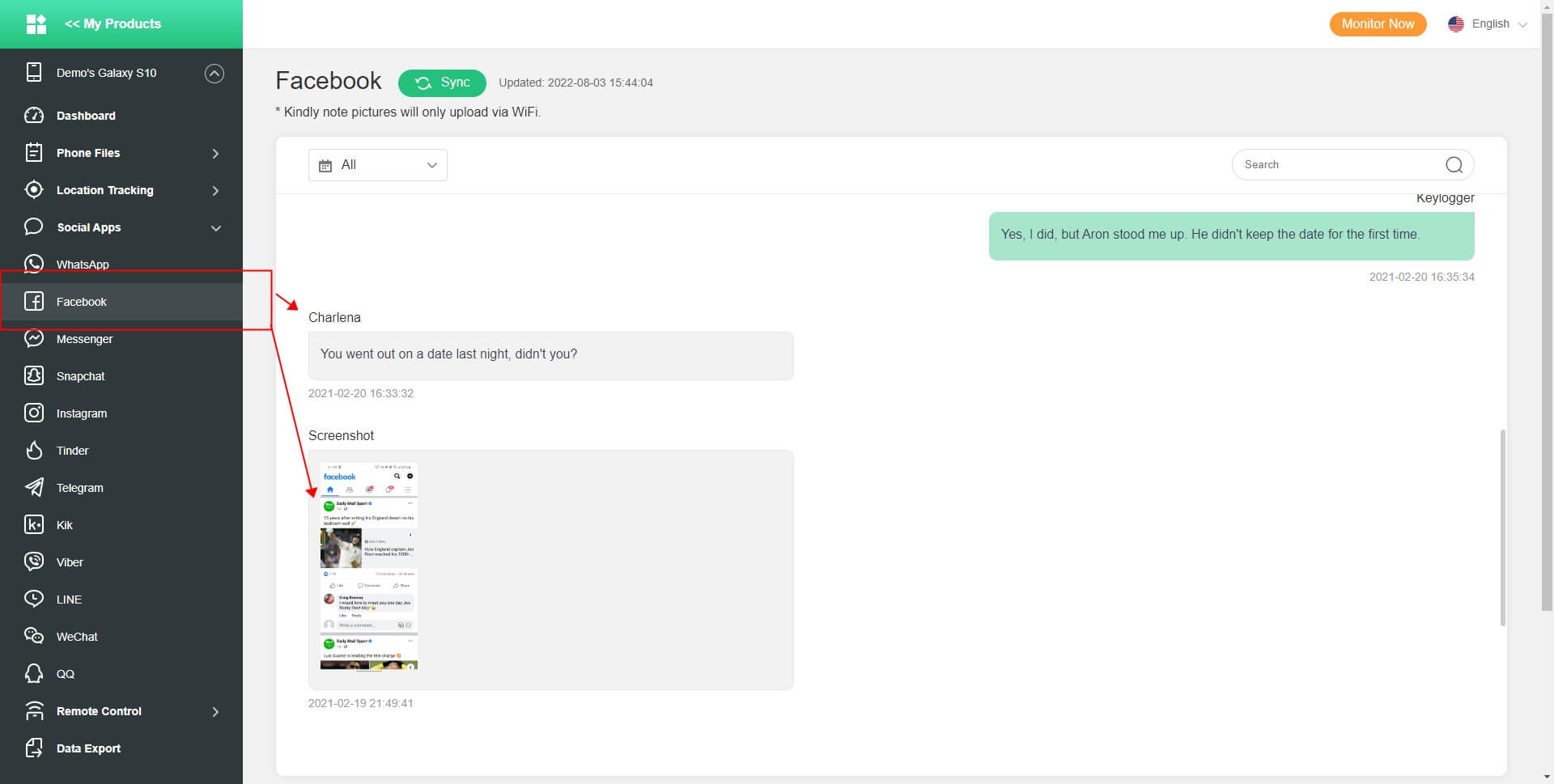Click Charlena's date question message

(550, 355)
